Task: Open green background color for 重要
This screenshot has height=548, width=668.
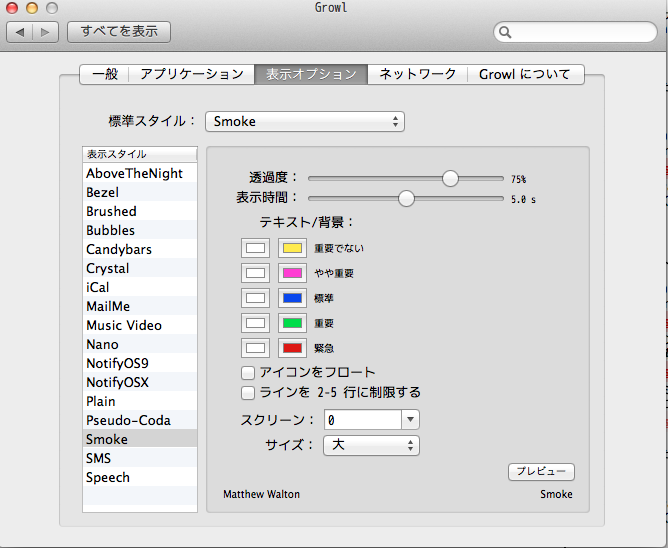Action: click(x=292, y=323)
